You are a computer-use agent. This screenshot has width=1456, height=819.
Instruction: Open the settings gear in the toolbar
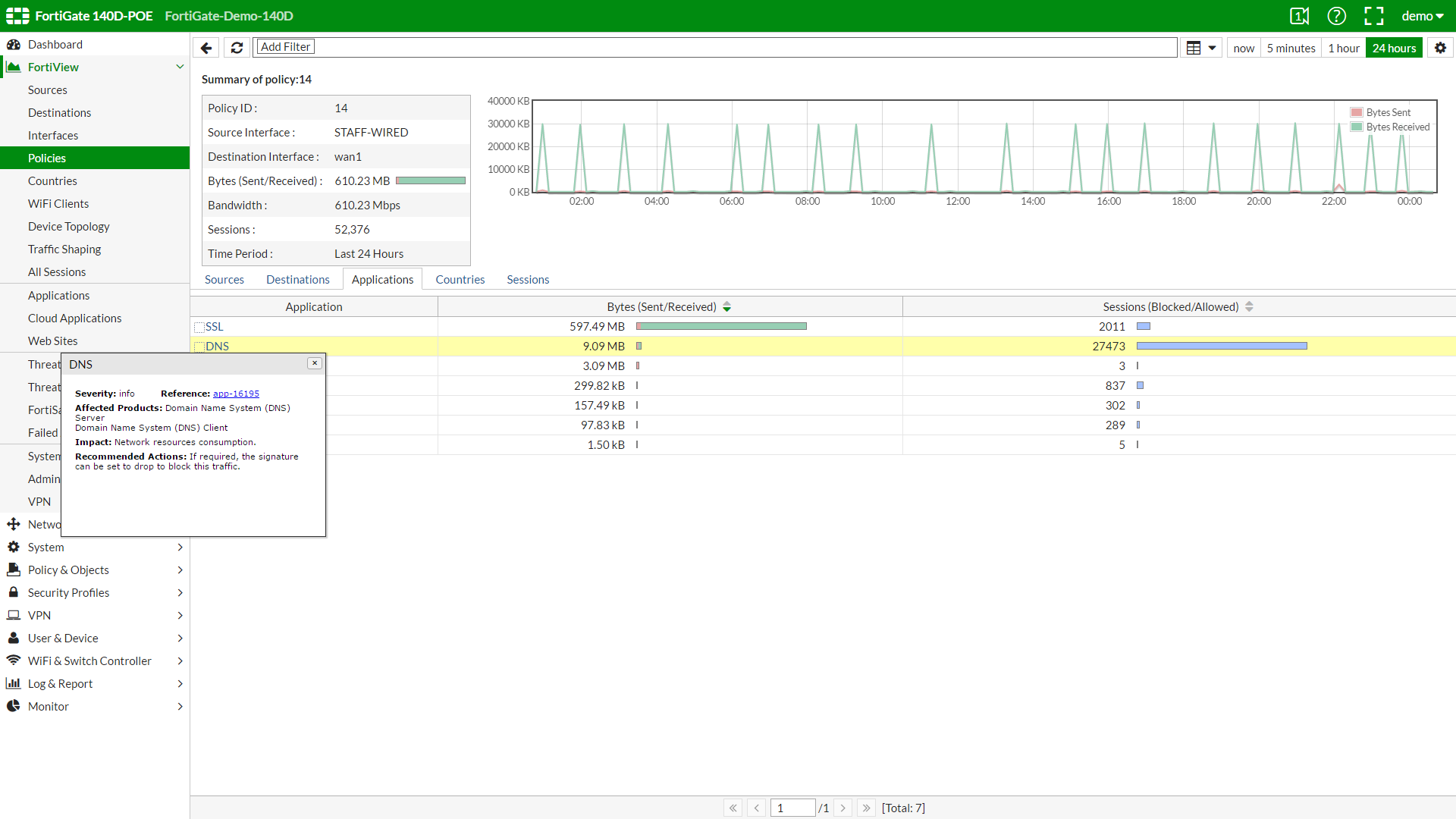click(x=1440, y=48)
